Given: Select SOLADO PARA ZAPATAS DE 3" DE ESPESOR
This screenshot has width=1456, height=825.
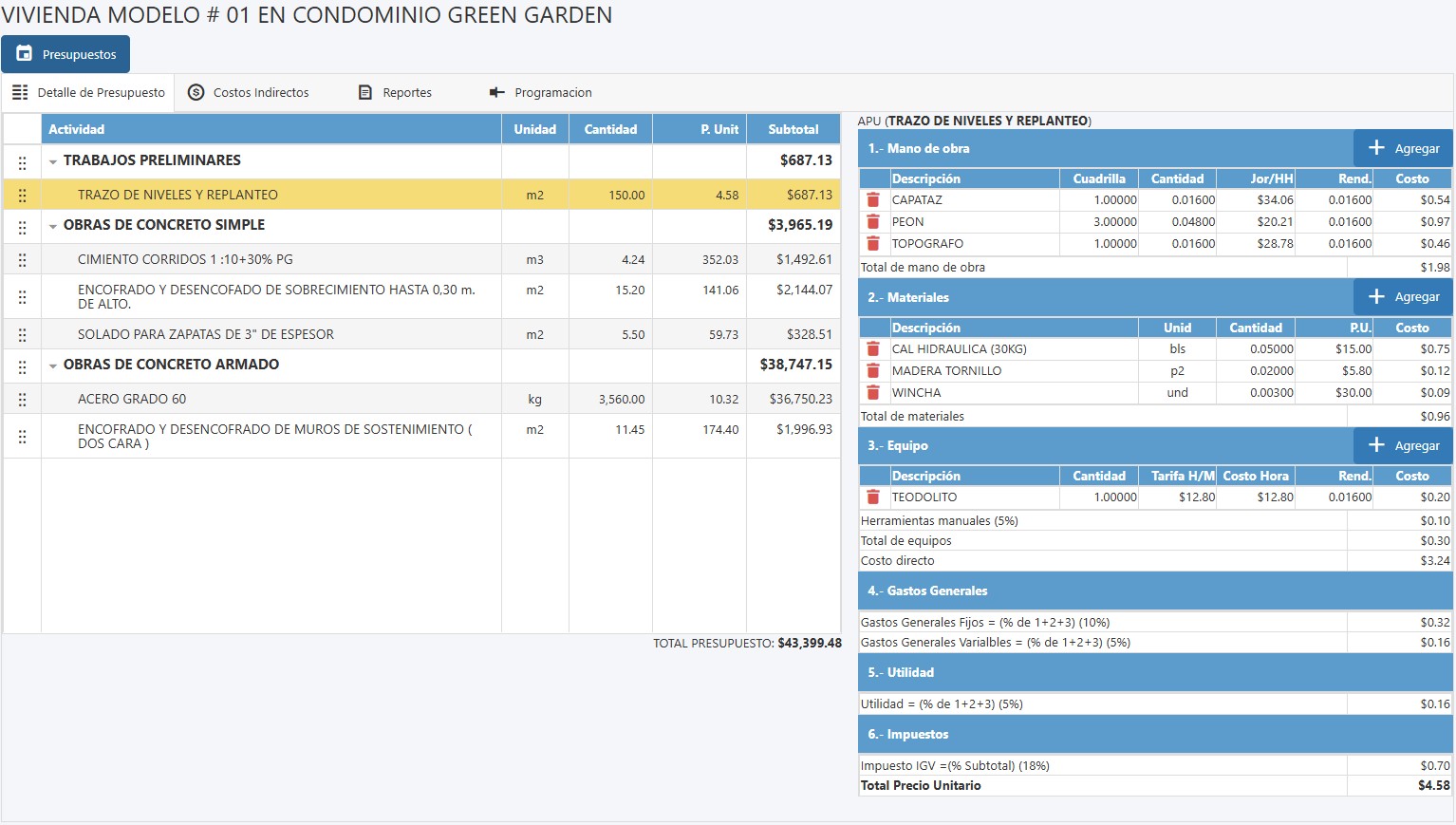Looking at the screenshot, I should pos(206,334).
